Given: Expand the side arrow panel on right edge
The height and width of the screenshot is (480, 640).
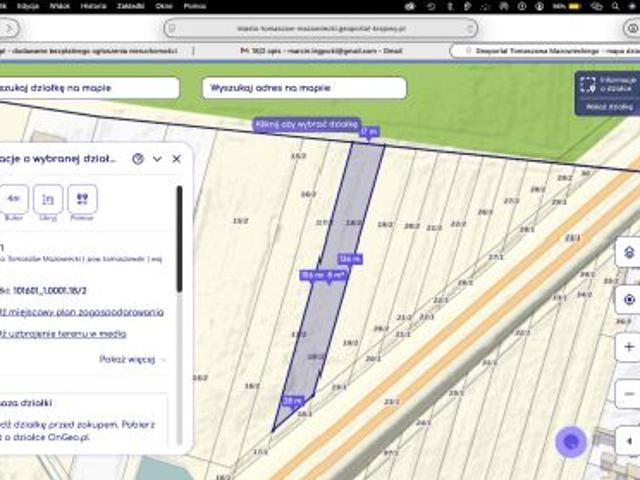Looking at the screenshot, I should click(x=629, y=440).
